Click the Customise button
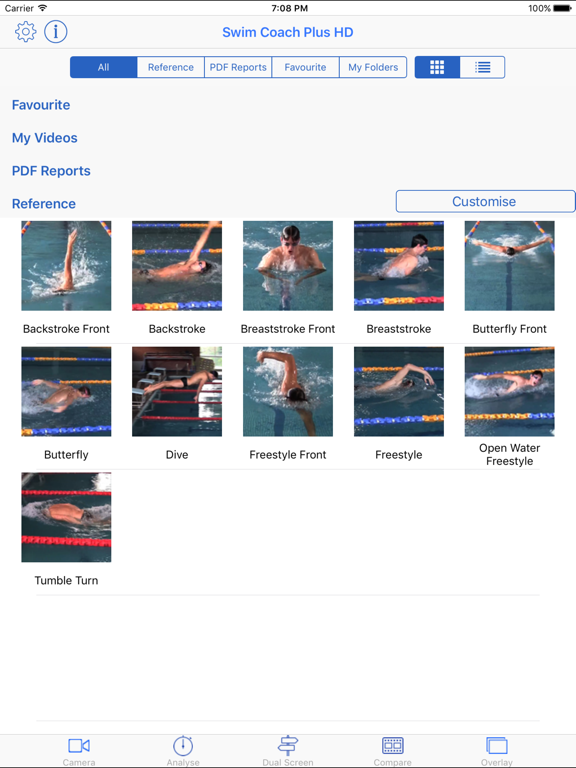 point(485,201)
